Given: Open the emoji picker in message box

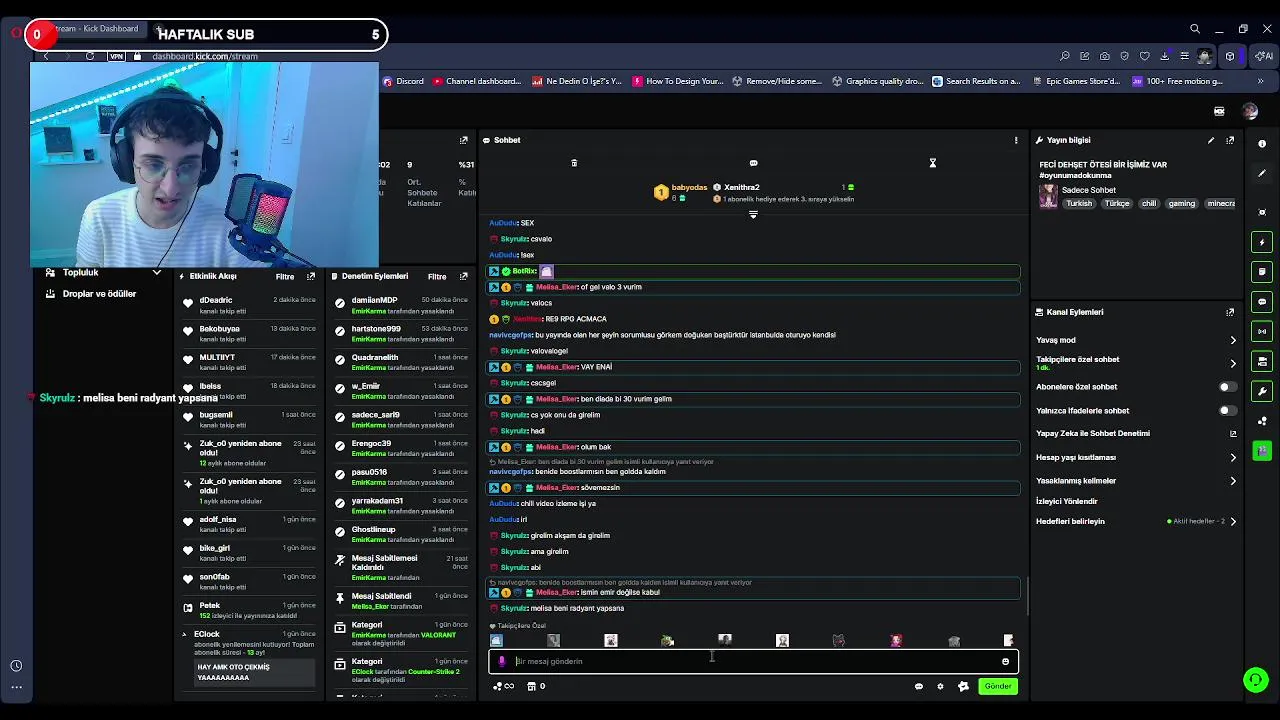Looking at the screenshot, I should pos(1005,661).
